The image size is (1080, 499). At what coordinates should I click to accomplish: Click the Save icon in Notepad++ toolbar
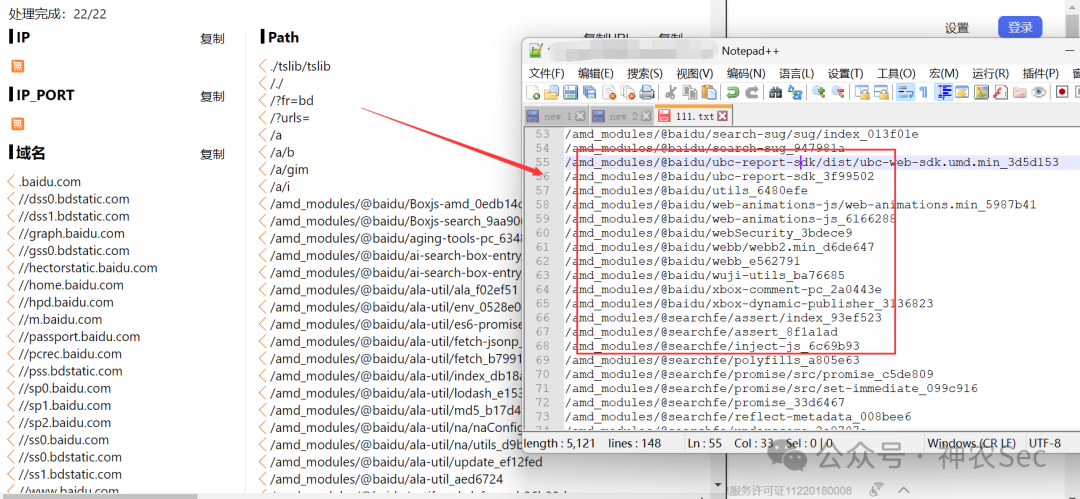click(570, 92)
